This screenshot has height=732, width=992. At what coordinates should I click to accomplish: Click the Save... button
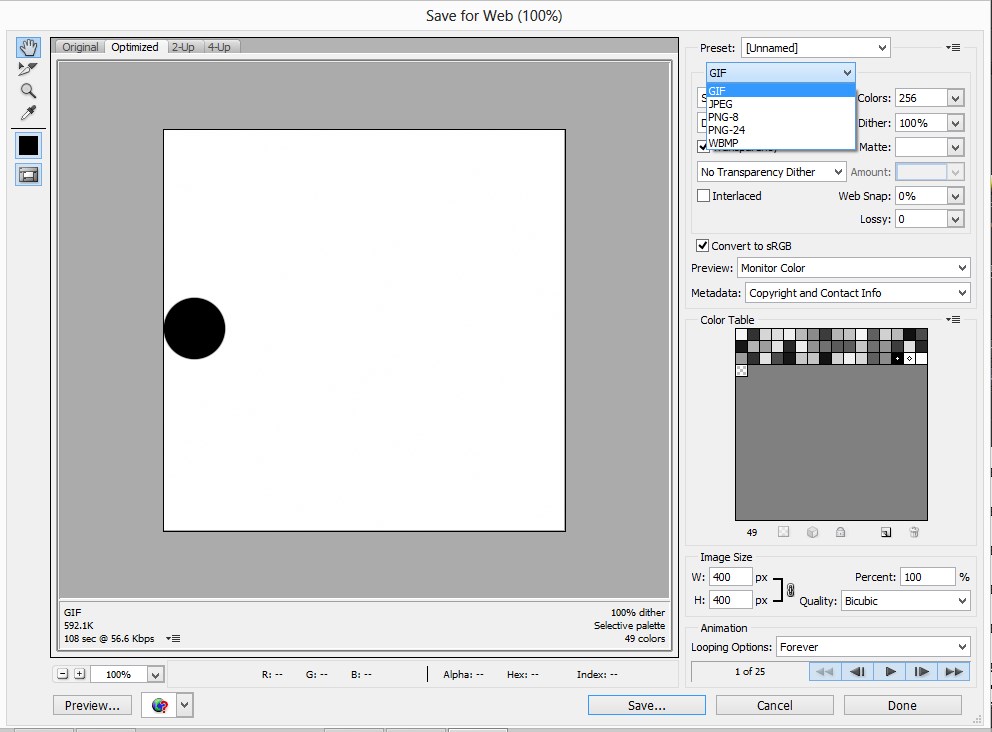[647, 705]
